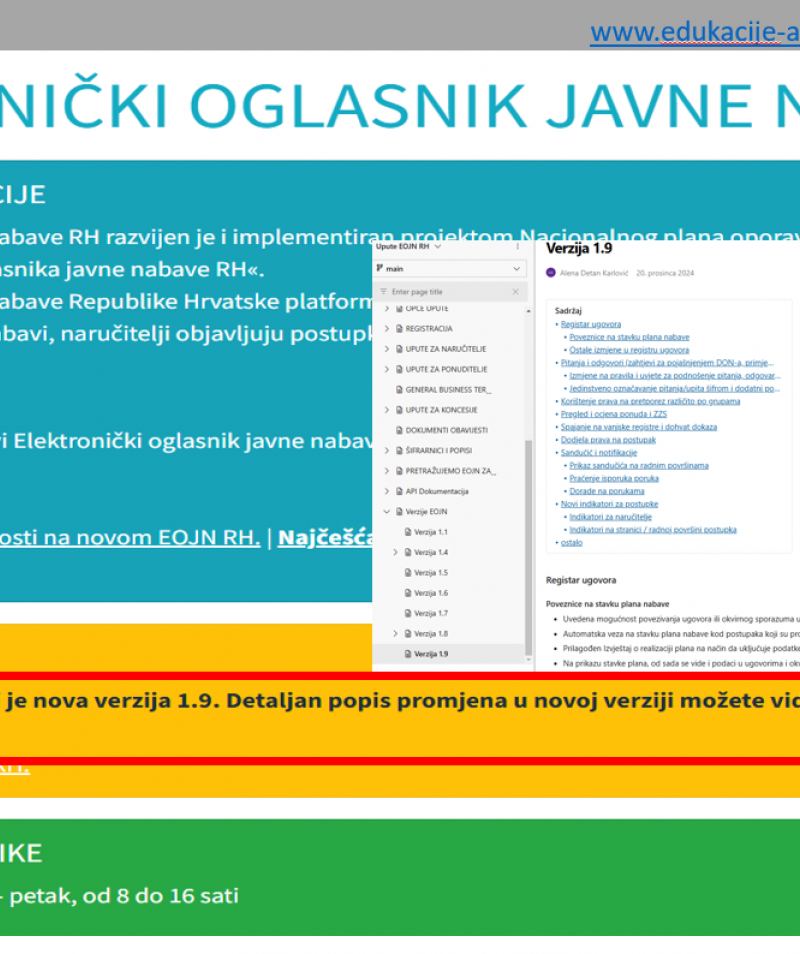This screenshot has width=800, height=954.
Task: Open Izmjene na pravila i uvjete link
Action: (x=675, y=375)
